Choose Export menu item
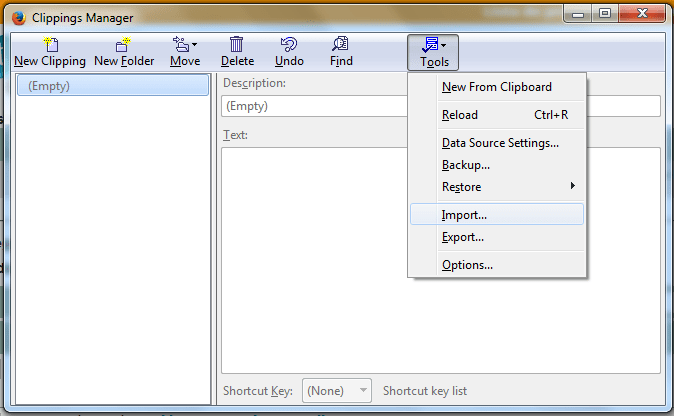The height and width of the screenshot is (416, 674). pyautogui.click(x=463, y=237)
